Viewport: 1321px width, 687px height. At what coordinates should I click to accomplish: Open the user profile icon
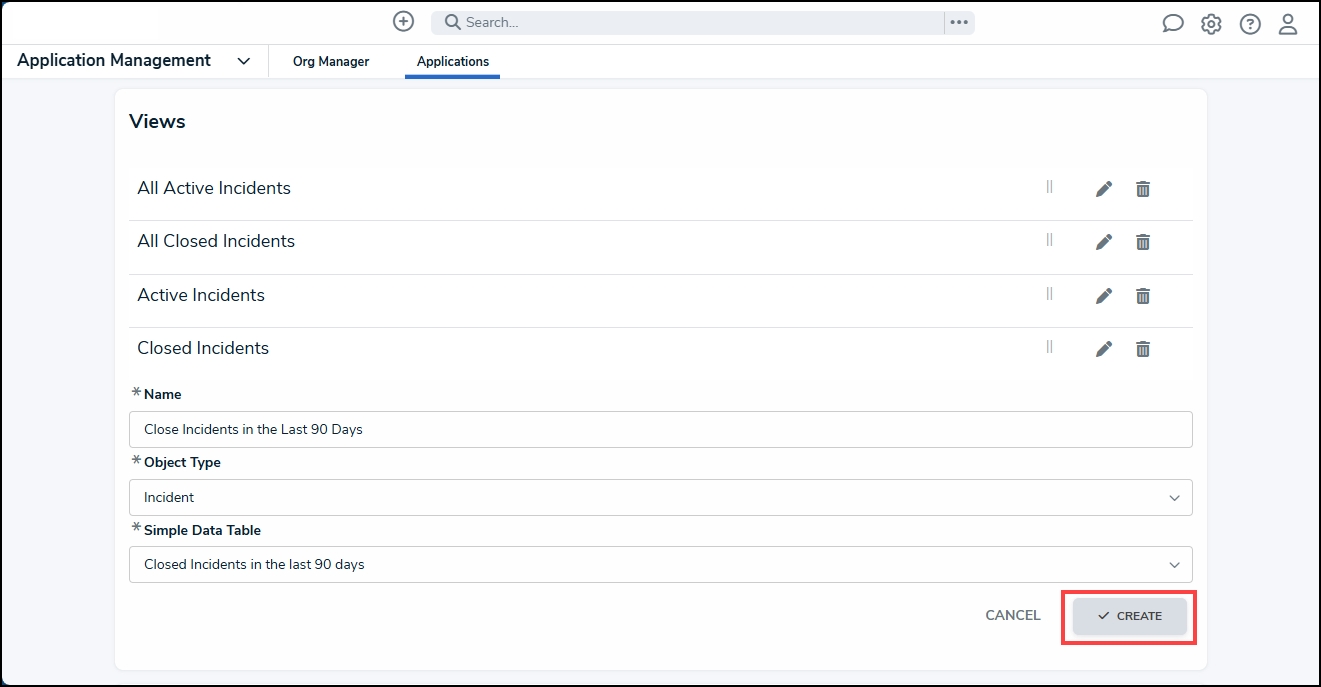tap(1288, 24)
